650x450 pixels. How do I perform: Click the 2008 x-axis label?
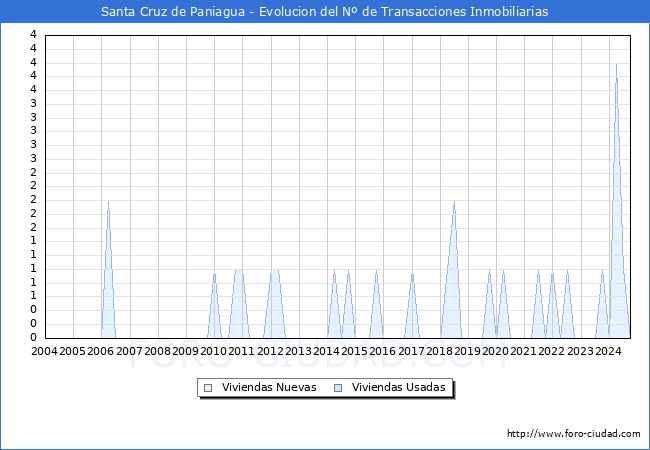pos(158,351)
